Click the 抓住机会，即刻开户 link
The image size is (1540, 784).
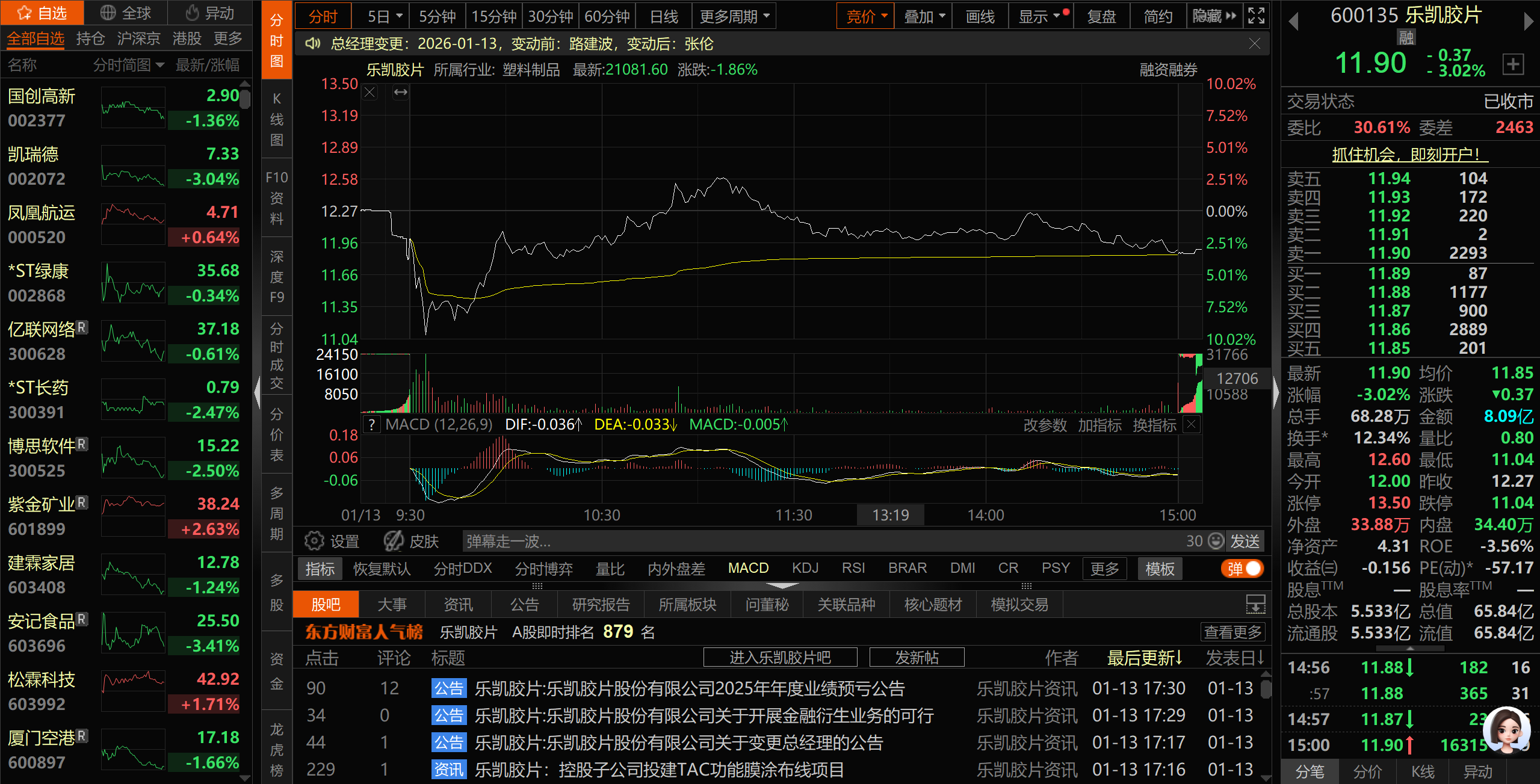pos(1409,155)
